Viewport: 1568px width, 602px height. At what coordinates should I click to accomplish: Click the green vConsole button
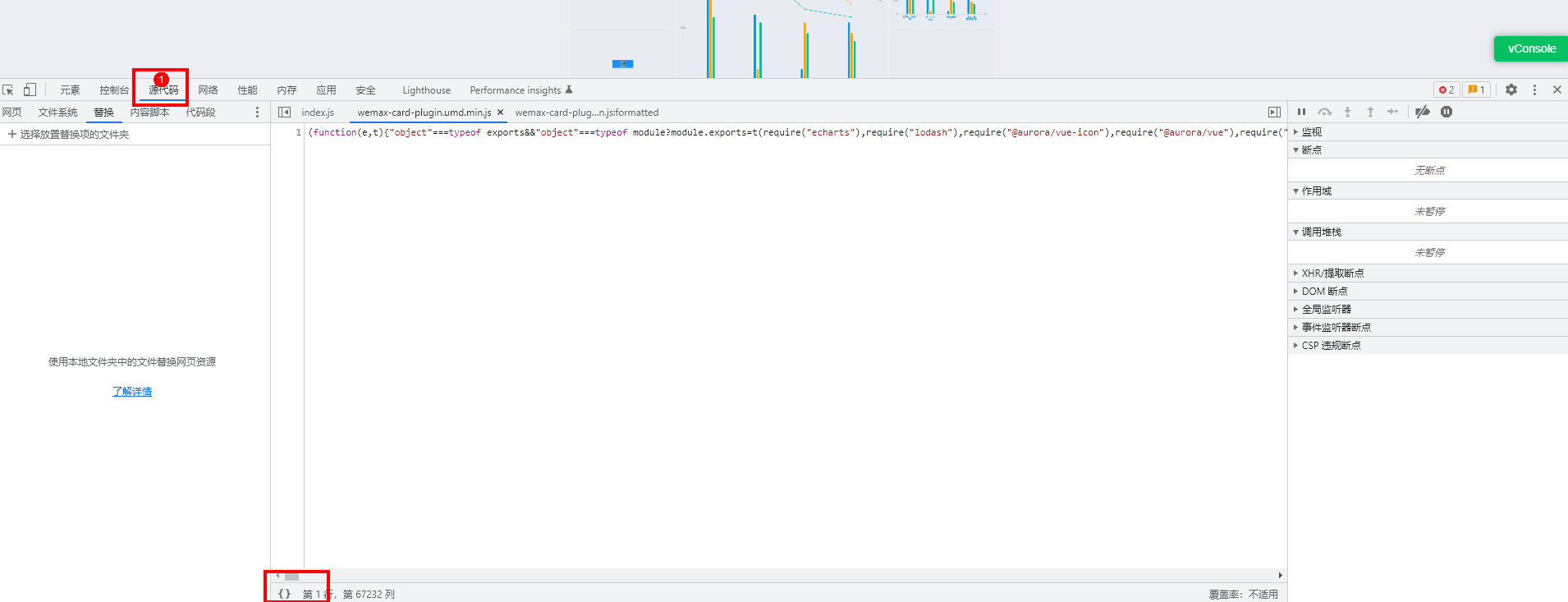click(1531, 48)
